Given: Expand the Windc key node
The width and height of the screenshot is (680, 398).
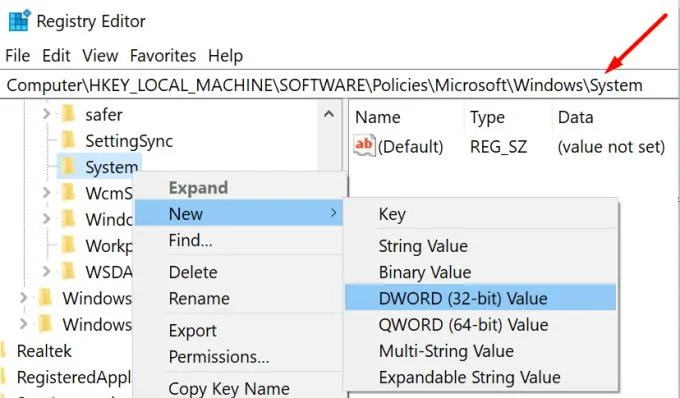Looking at the screenshot, I should pyautogui.click(x=46, y=219).
